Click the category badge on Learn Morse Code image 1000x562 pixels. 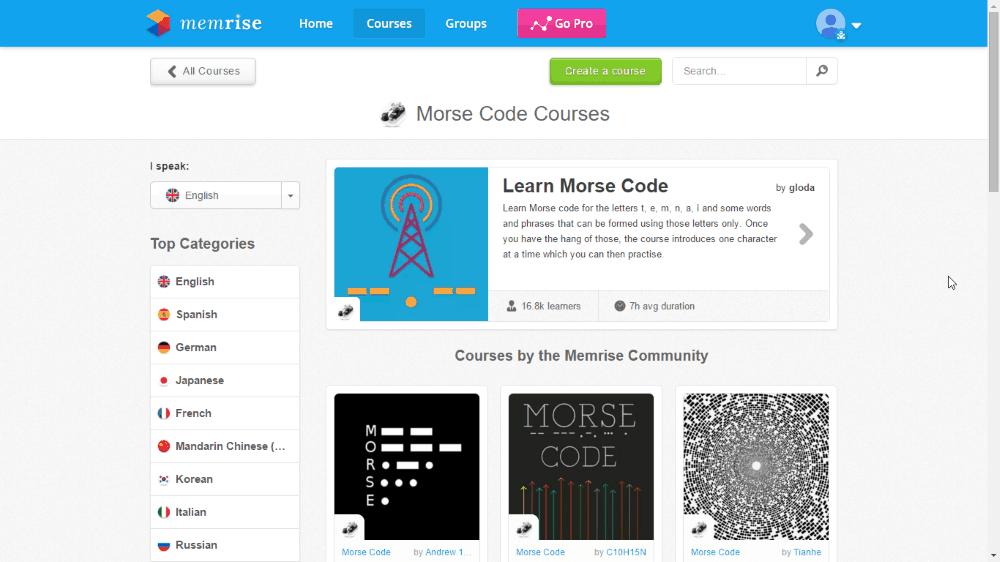point(346,311)
